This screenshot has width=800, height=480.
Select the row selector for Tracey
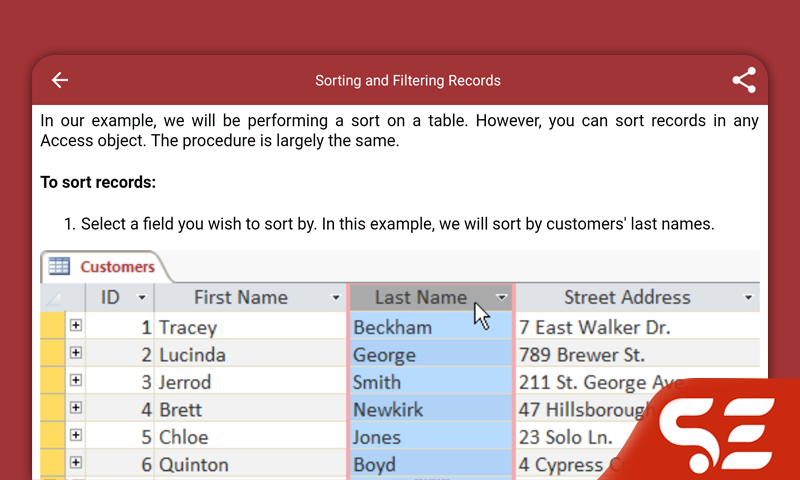53,325
